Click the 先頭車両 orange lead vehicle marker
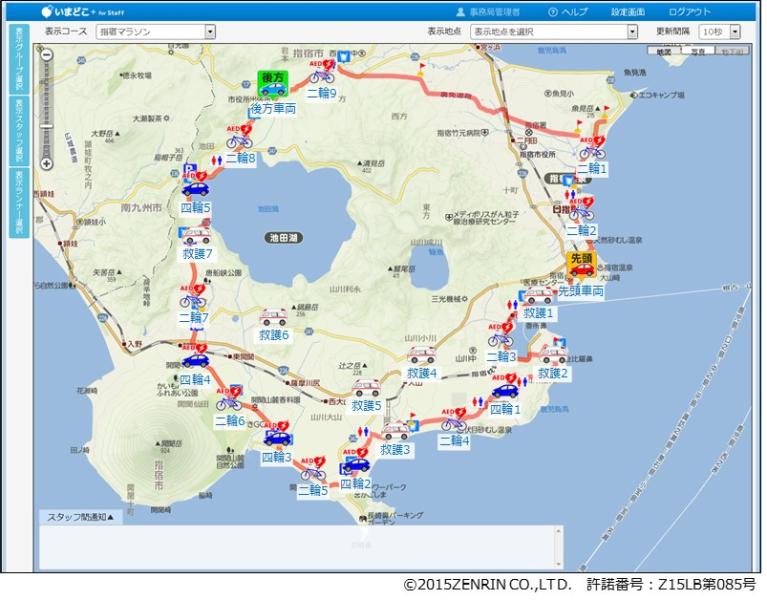The width and height of the screenshot is (767, 600). tap(581, 264)
